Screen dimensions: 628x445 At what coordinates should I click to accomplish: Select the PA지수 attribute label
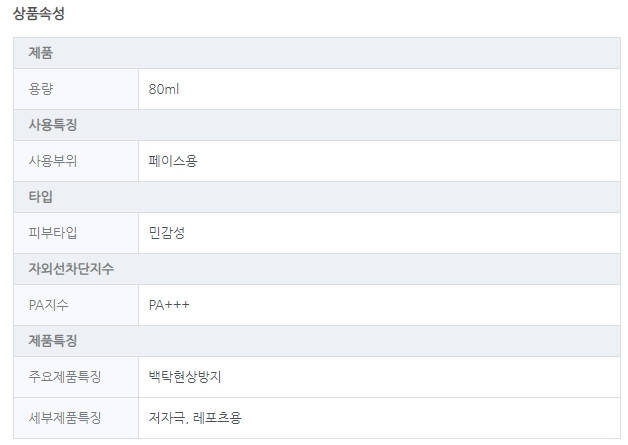(x=49, y=305)
